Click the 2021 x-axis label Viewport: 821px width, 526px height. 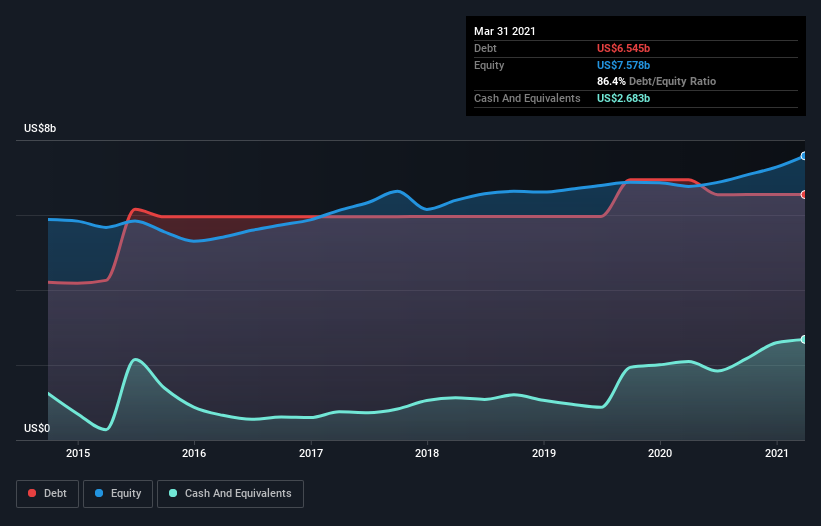click(x=776, y=453)
